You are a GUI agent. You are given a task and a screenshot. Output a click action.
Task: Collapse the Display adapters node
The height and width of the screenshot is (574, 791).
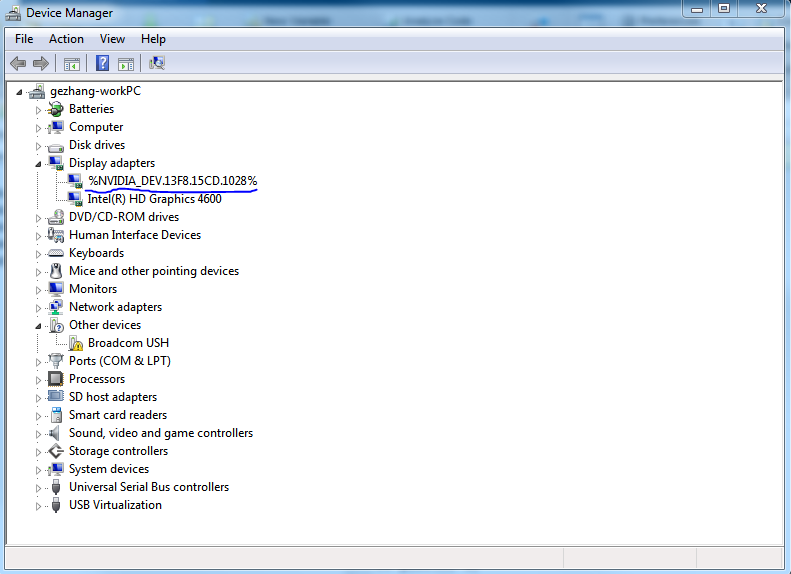tap(38, 164)
